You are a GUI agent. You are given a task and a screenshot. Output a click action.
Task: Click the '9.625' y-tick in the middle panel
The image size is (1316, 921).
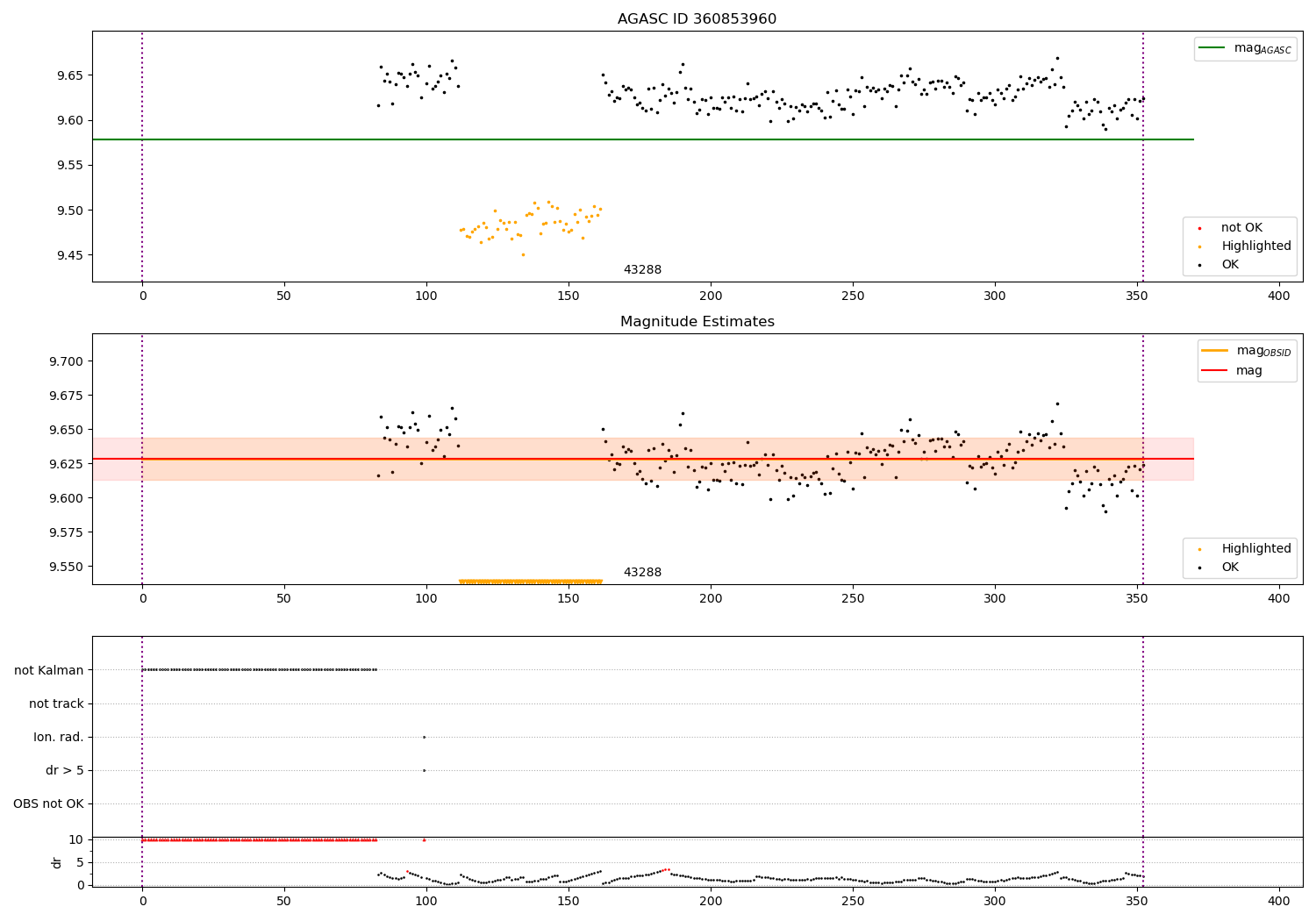66,464
